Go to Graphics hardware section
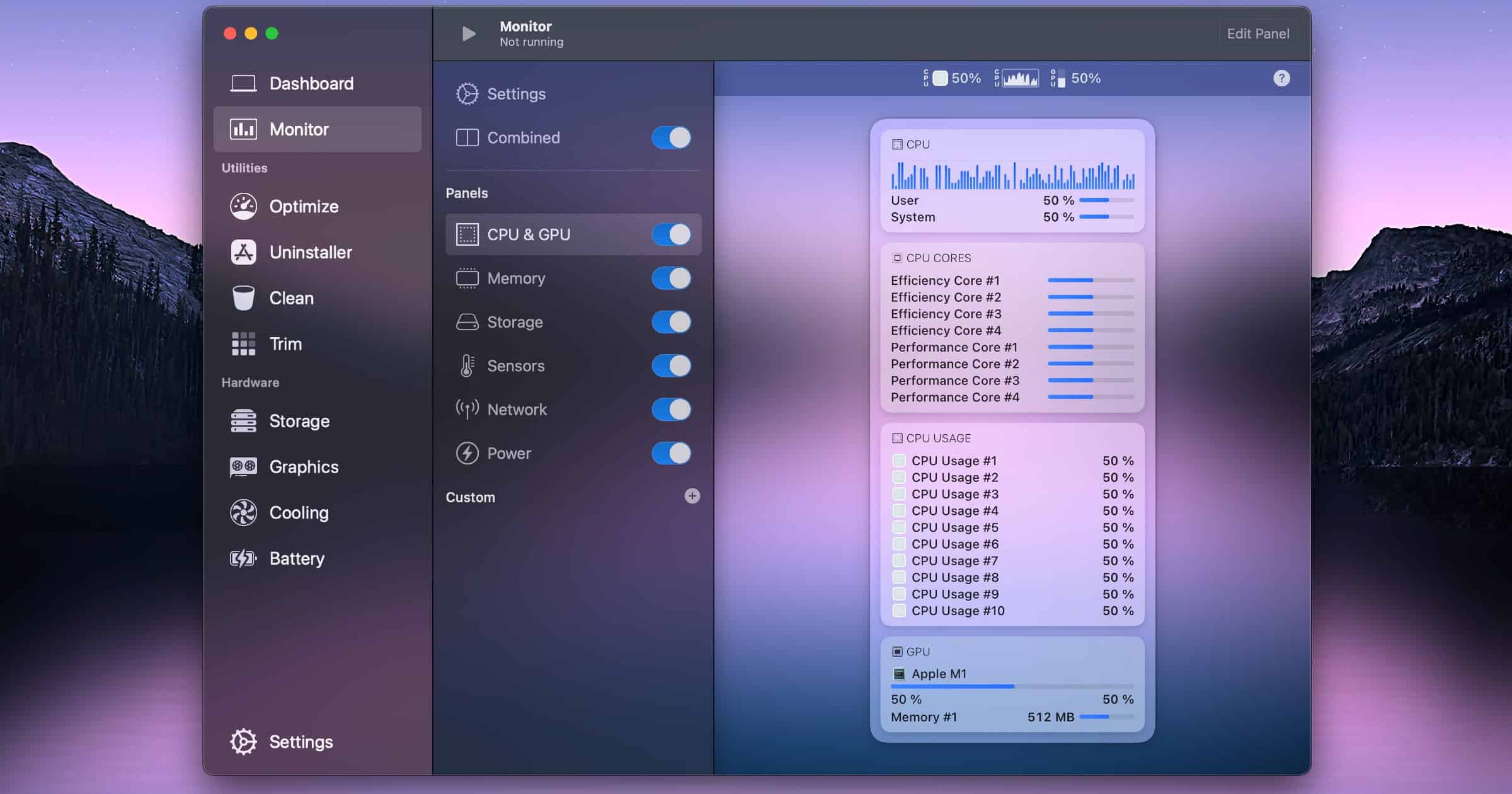Image resolution: width=1512 pixels, height=794 pixels. (303, 467)
